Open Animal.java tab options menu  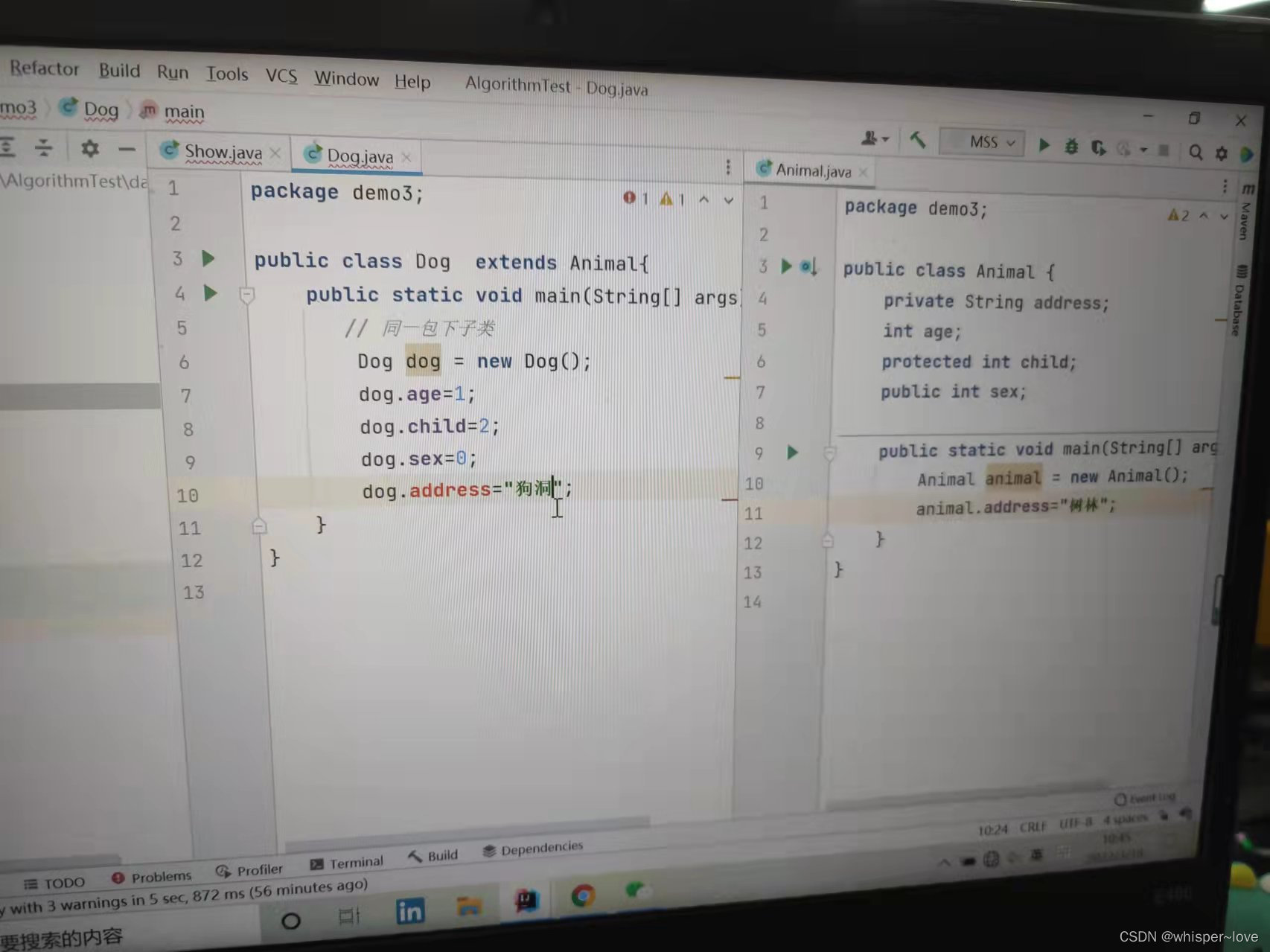1225,187
